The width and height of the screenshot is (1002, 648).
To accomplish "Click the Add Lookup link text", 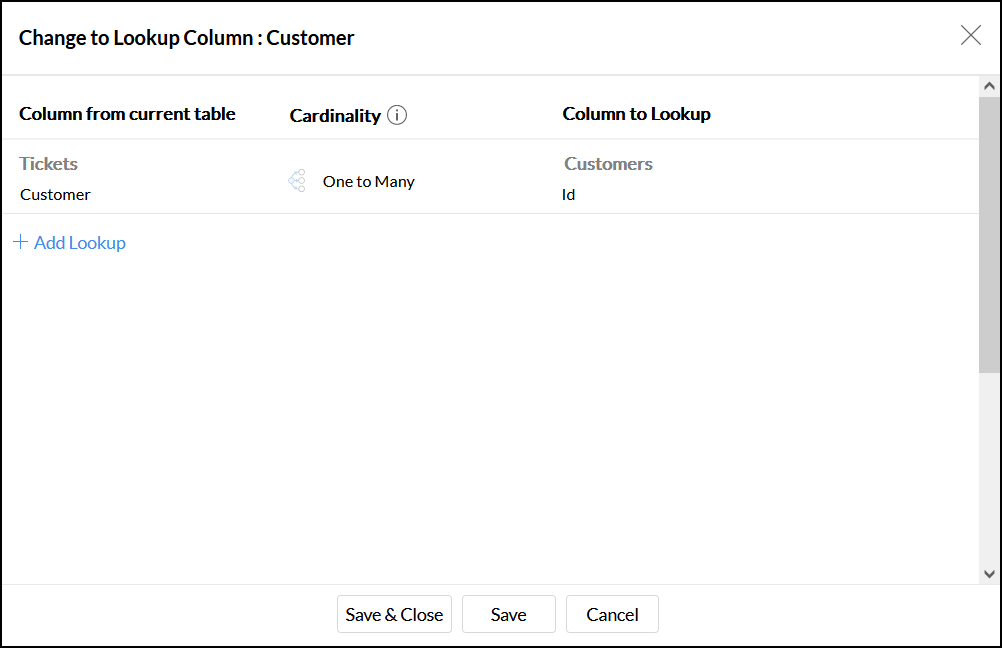I will (80, 243).
